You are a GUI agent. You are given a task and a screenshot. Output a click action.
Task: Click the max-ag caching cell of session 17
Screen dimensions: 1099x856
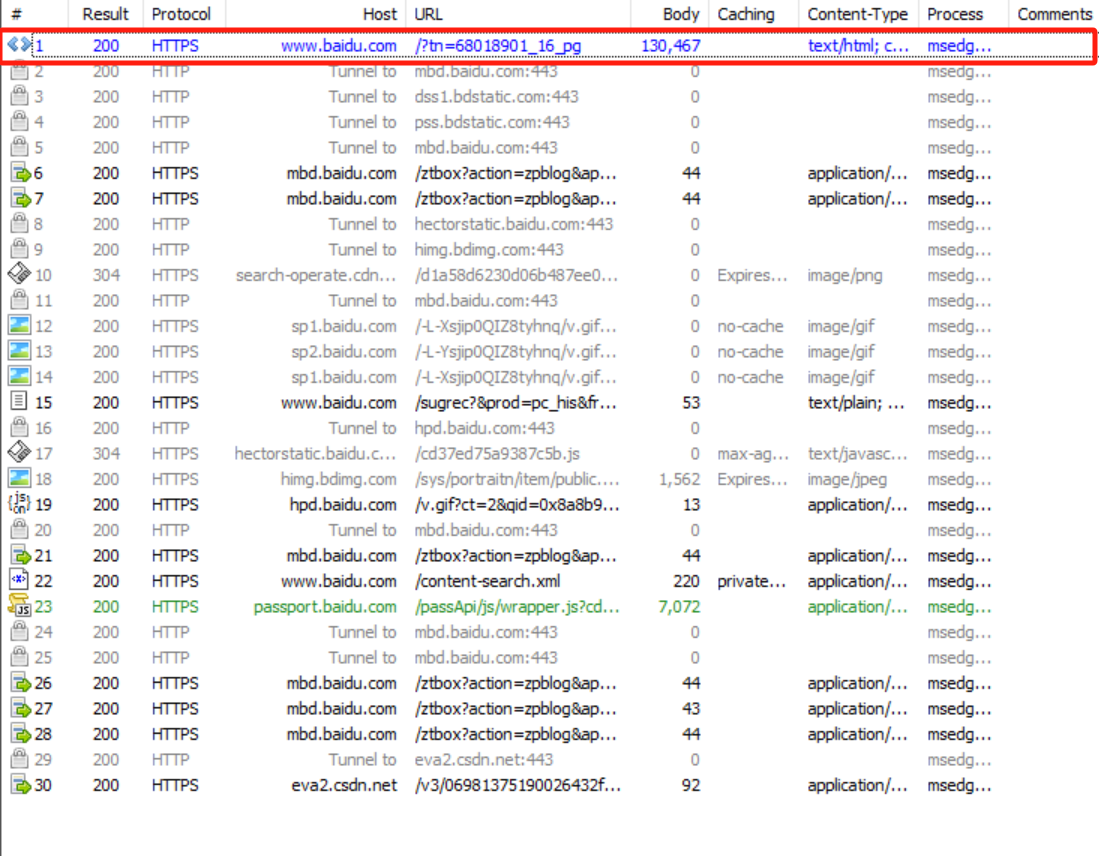point(753,454)
